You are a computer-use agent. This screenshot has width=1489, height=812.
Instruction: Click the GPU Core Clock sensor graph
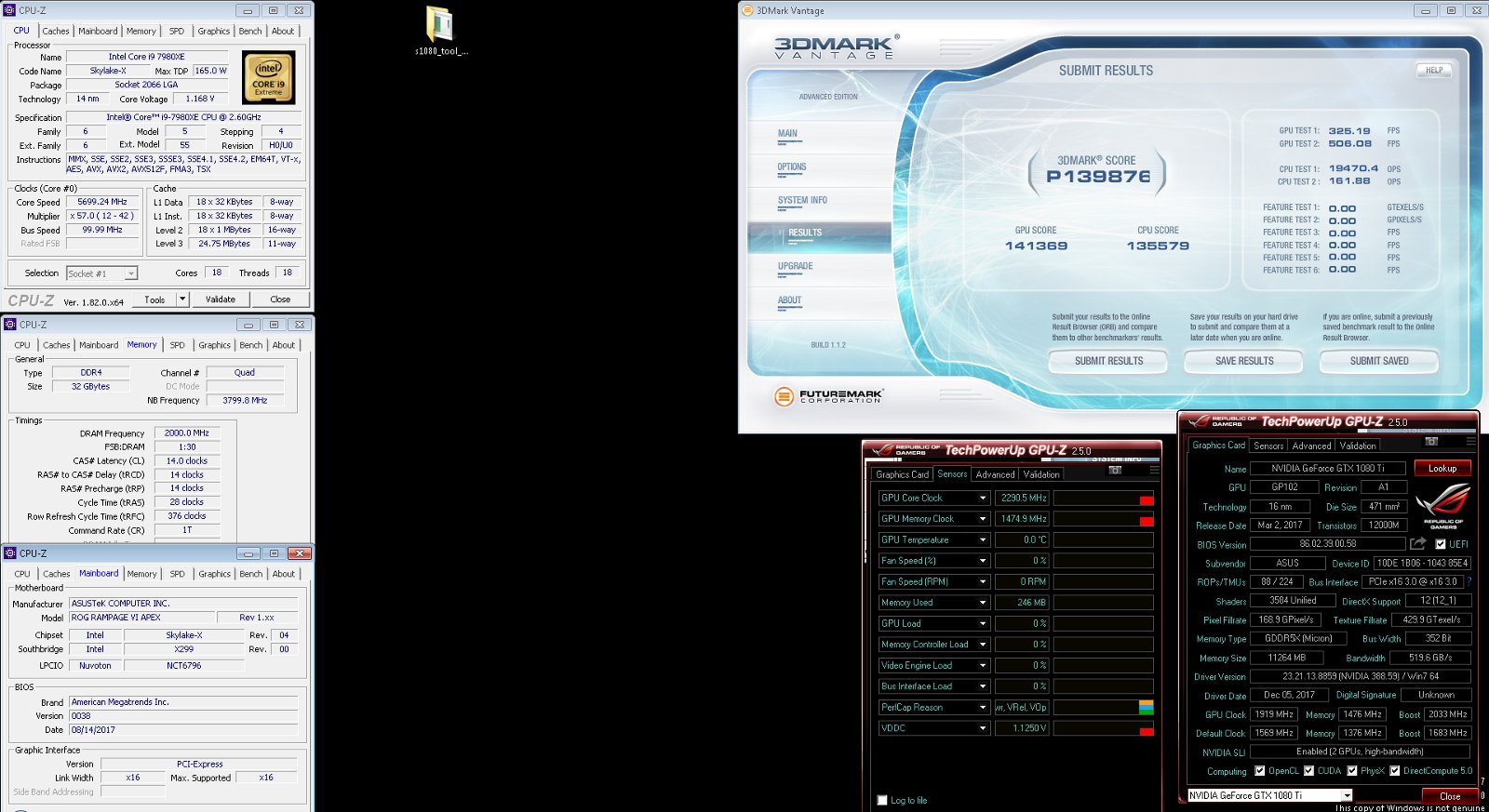(1104, 498)
